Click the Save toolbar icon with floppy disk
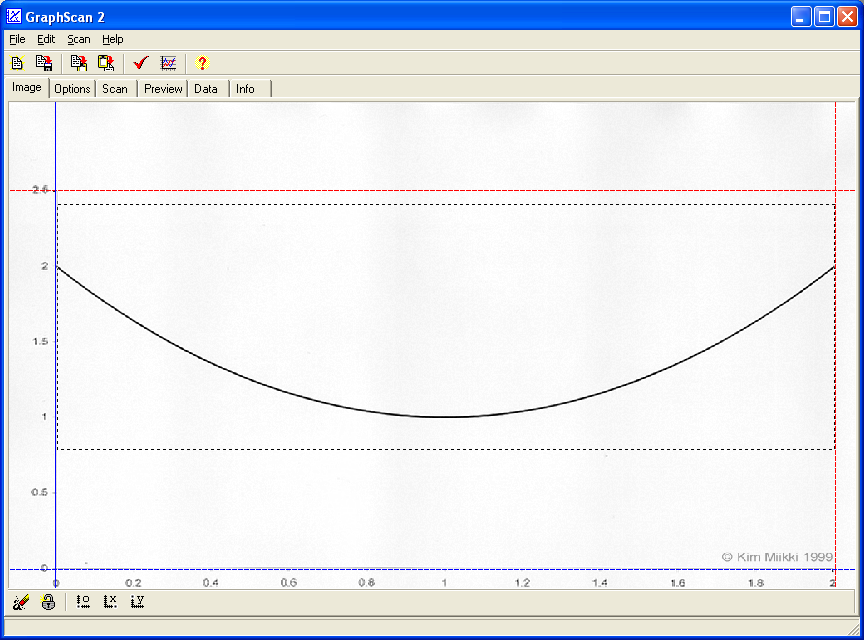The height and width of the screenshot is (640, 864). point(44,63)
